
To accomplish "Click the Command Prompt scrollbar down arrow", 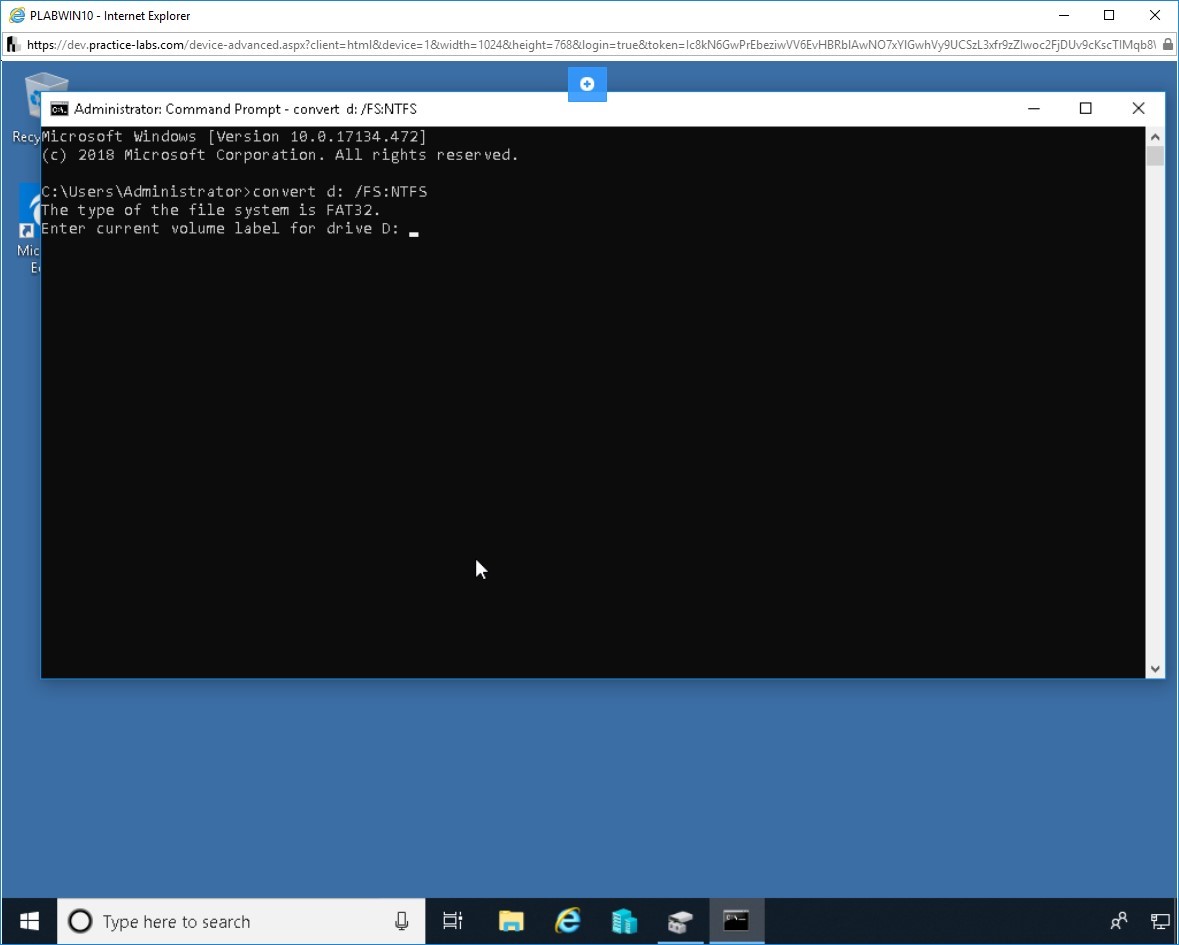I will (1155, 668).
